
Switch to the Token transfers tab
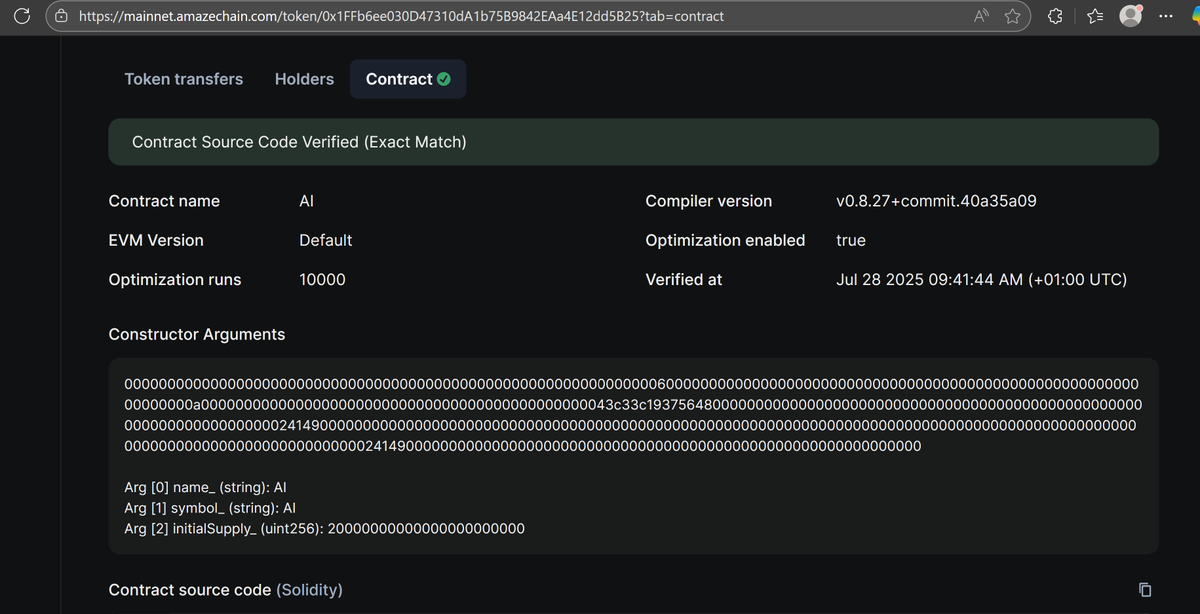184,79
